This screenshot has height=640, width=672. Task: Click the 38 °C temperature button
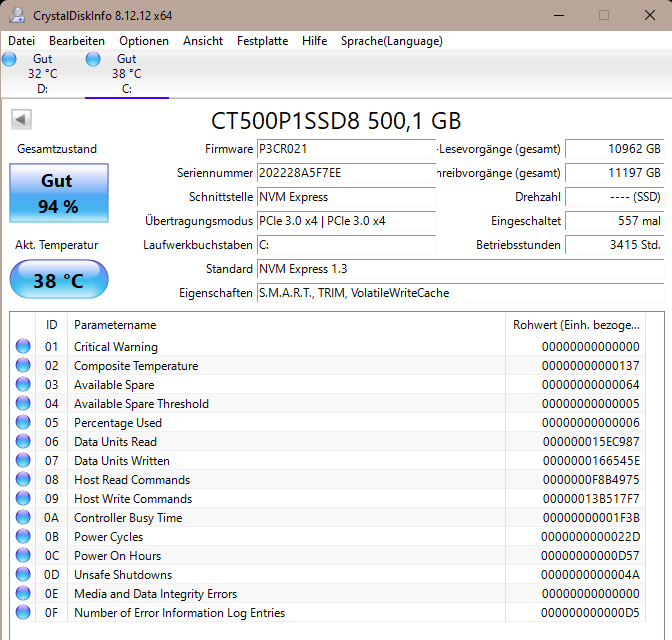pyautogui.click(x=59, y=279)
